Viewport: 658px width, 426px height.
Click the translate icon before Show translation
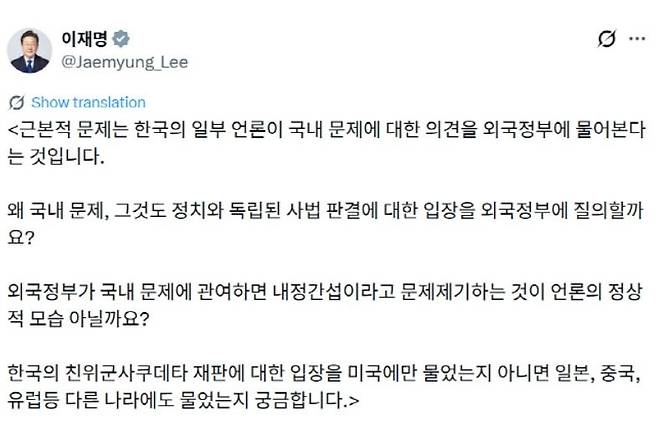16,103
